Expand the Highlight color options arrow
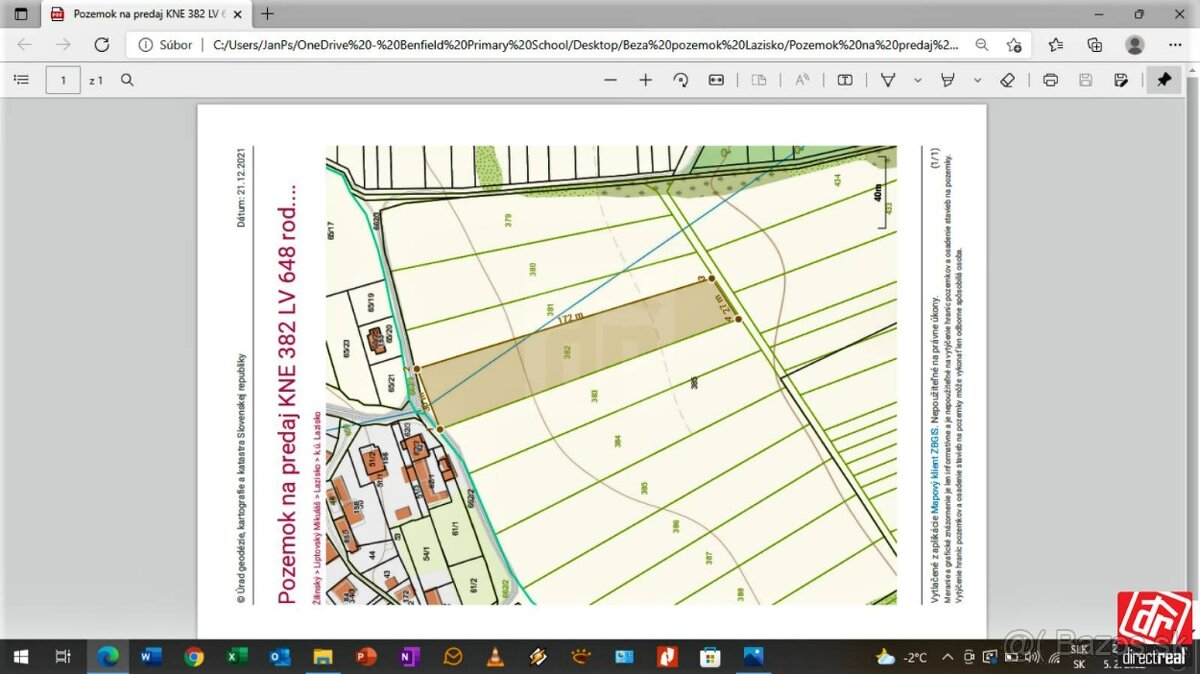The width and height of the screenshot is (1200, 674). tap(977, 80)
